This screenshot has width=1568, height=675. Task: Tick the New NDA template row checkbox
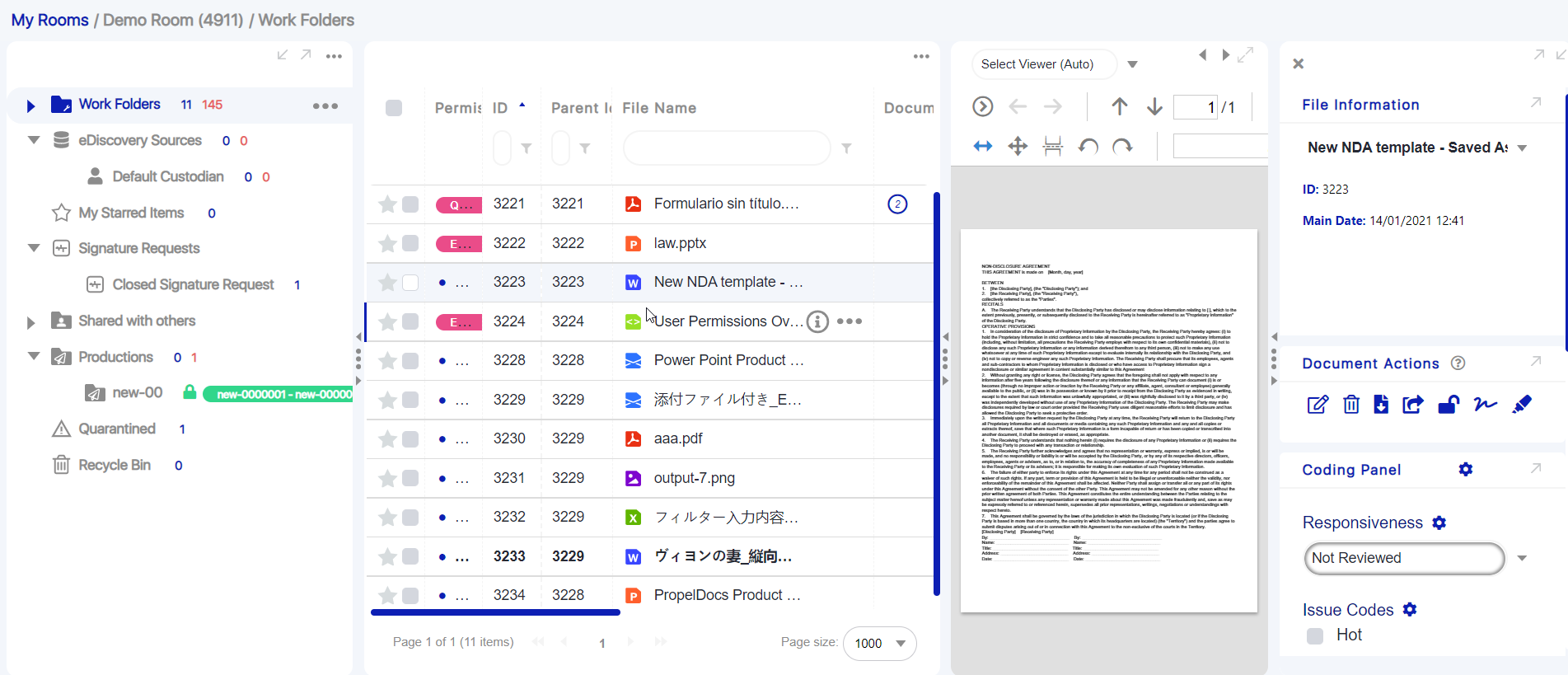pos(410,283)
